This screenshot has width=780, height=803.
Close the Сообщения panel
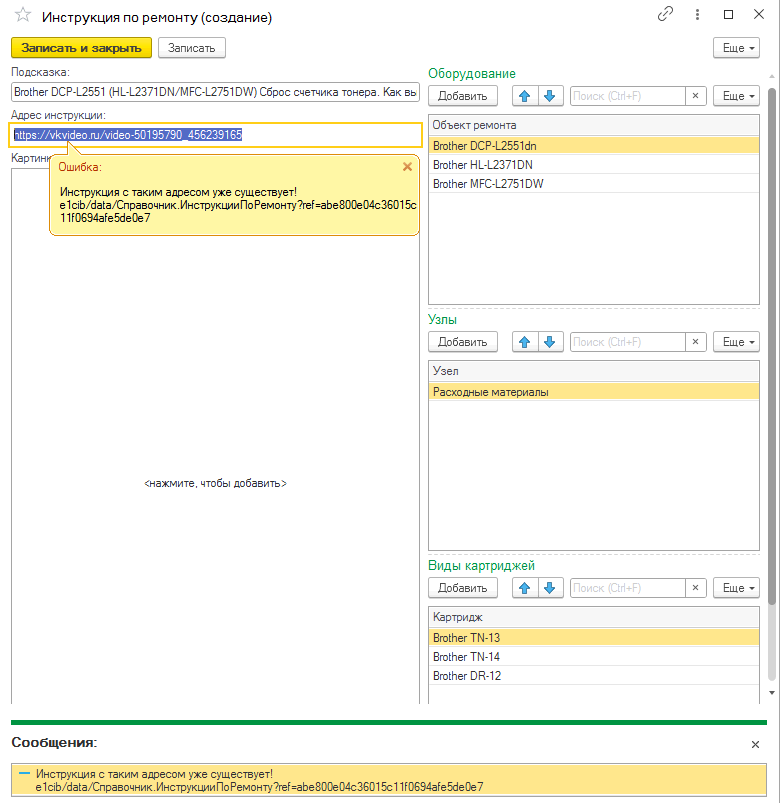point(755,744)
